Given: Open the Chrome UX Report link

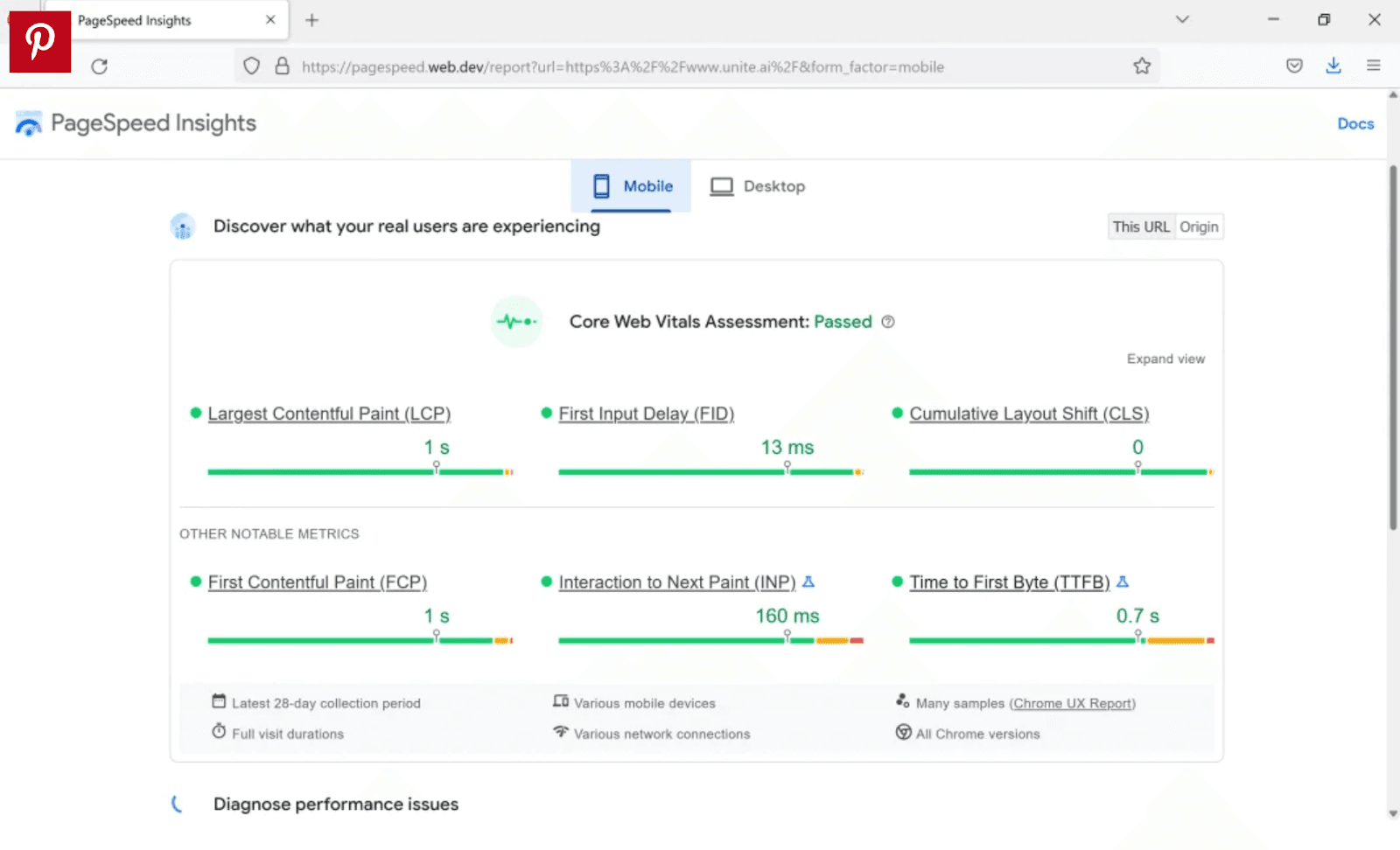Looking at the screenshot, I should click(1072, 703).
